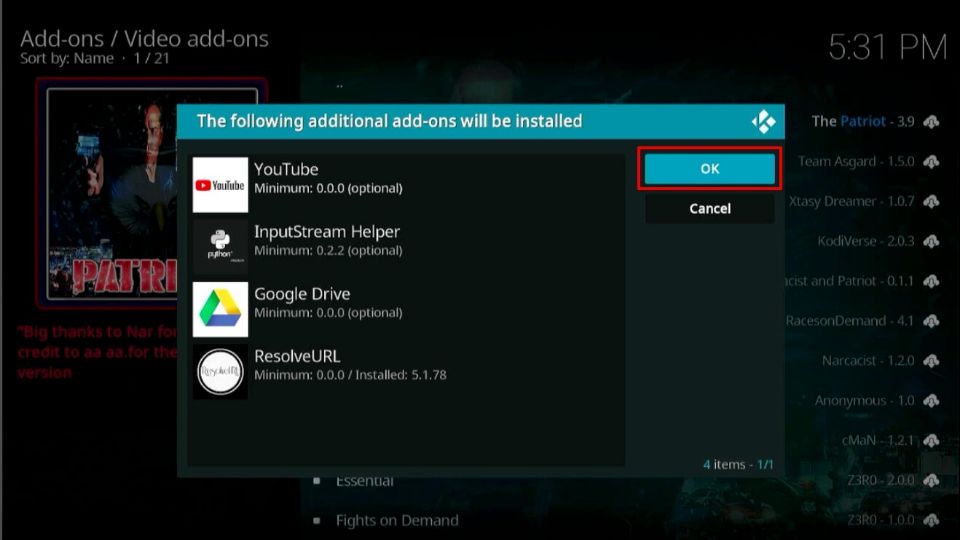This screenshot has width=960, height=540.
Task: Click the parent folder '..' entry
Action: (x=339, y=86)
